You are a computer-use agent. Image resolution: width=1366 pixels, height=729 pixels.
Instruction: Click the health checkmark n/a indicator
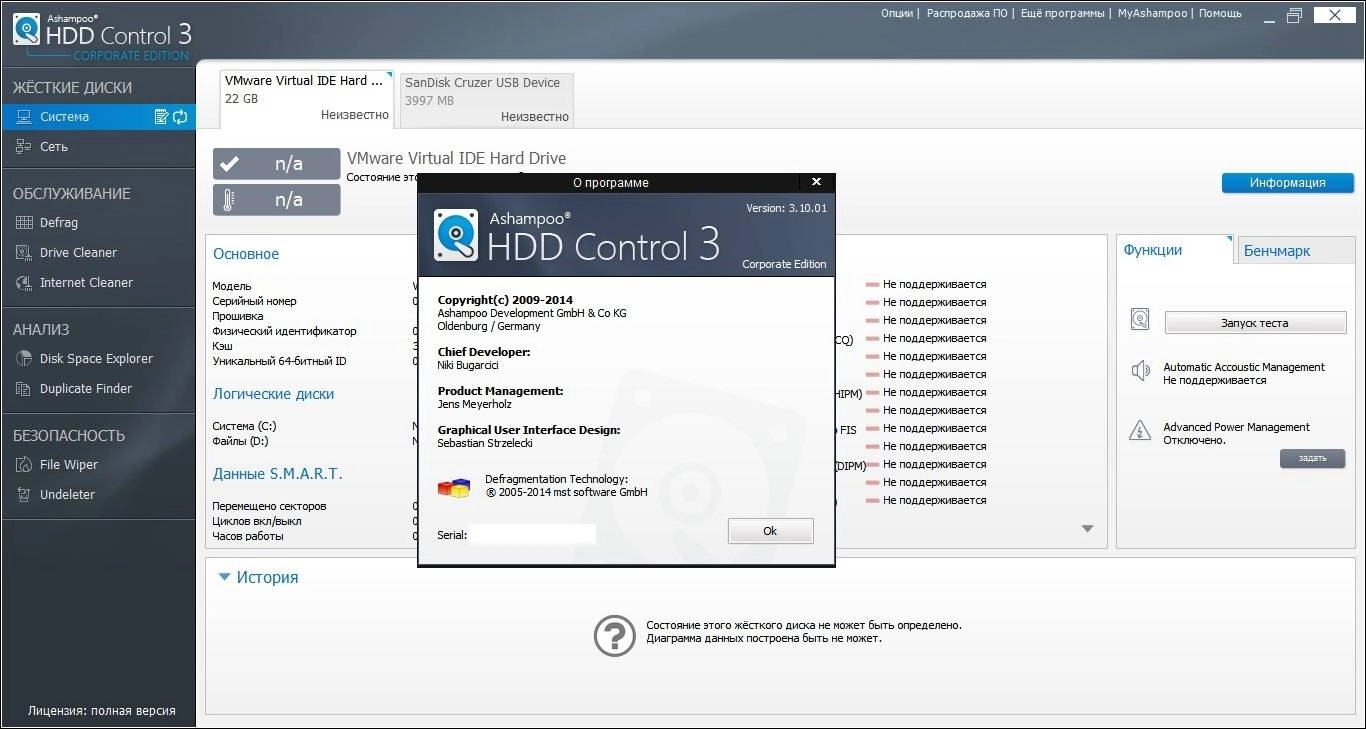point(276,164)
